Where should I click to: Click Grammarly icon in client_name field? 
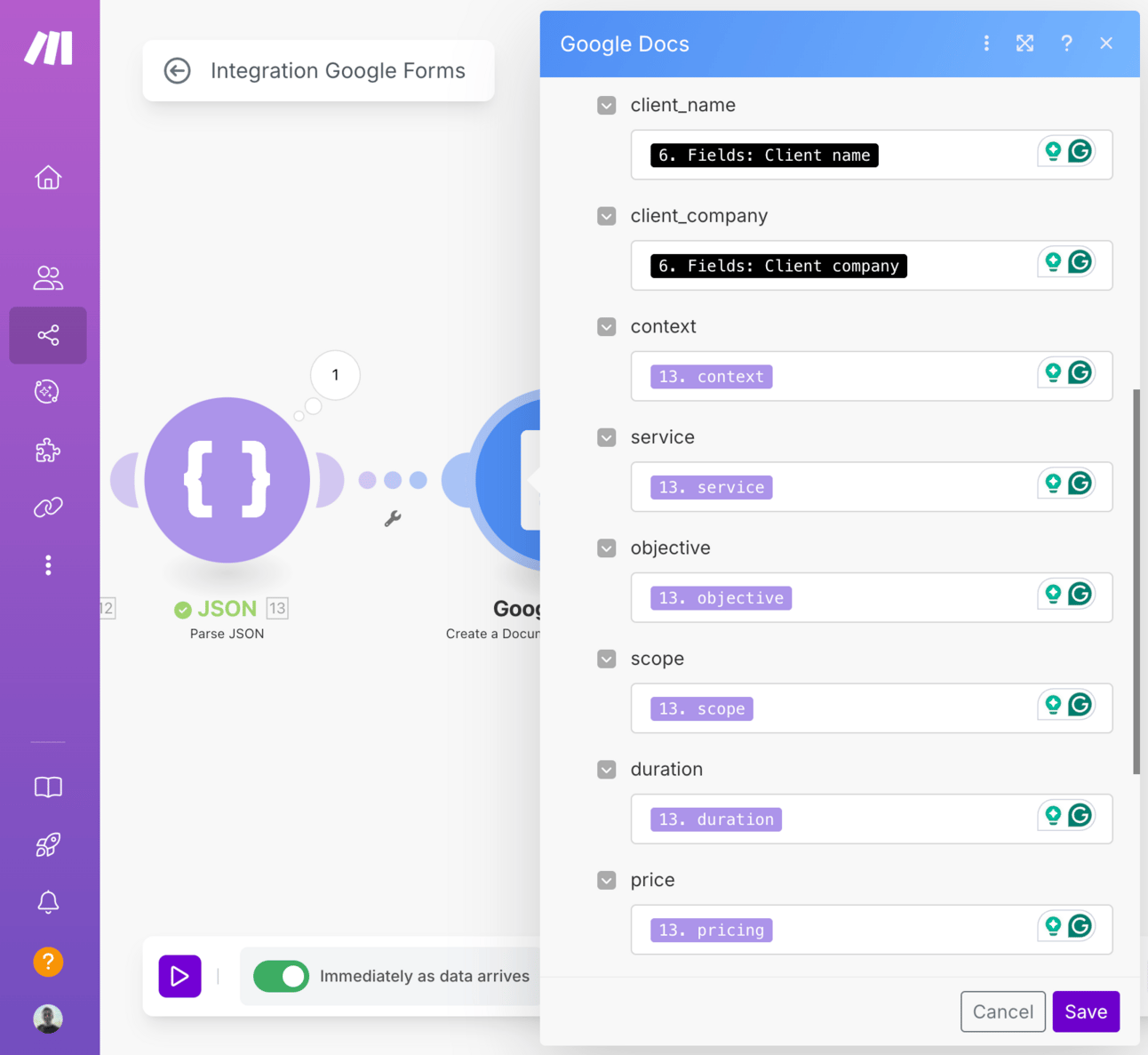1080,151
